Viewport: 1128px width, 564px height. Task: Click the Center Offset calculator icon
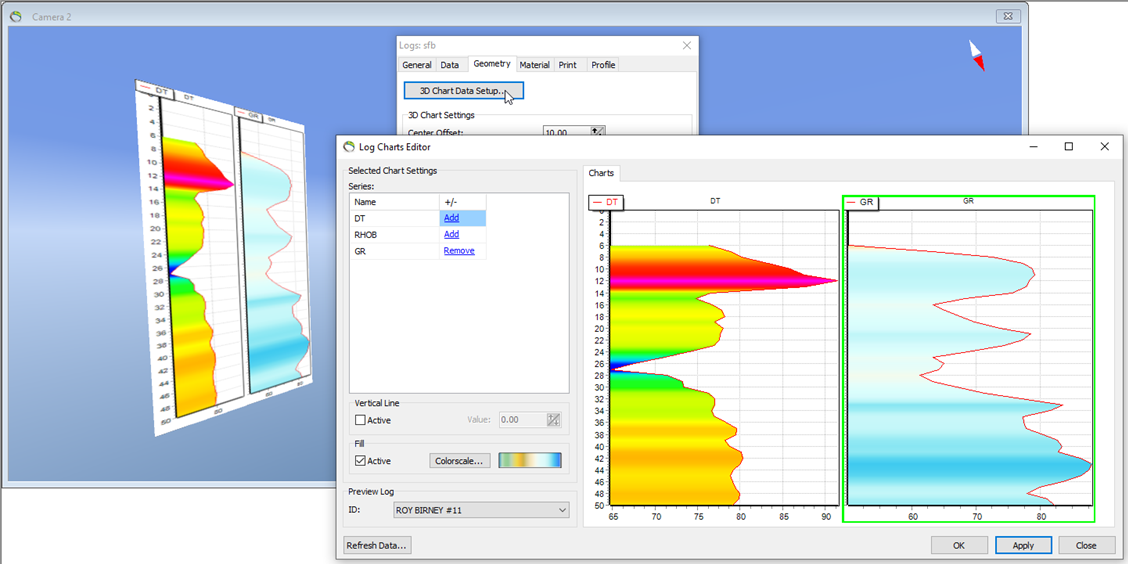pyautogui.click(x=599, y=132)
